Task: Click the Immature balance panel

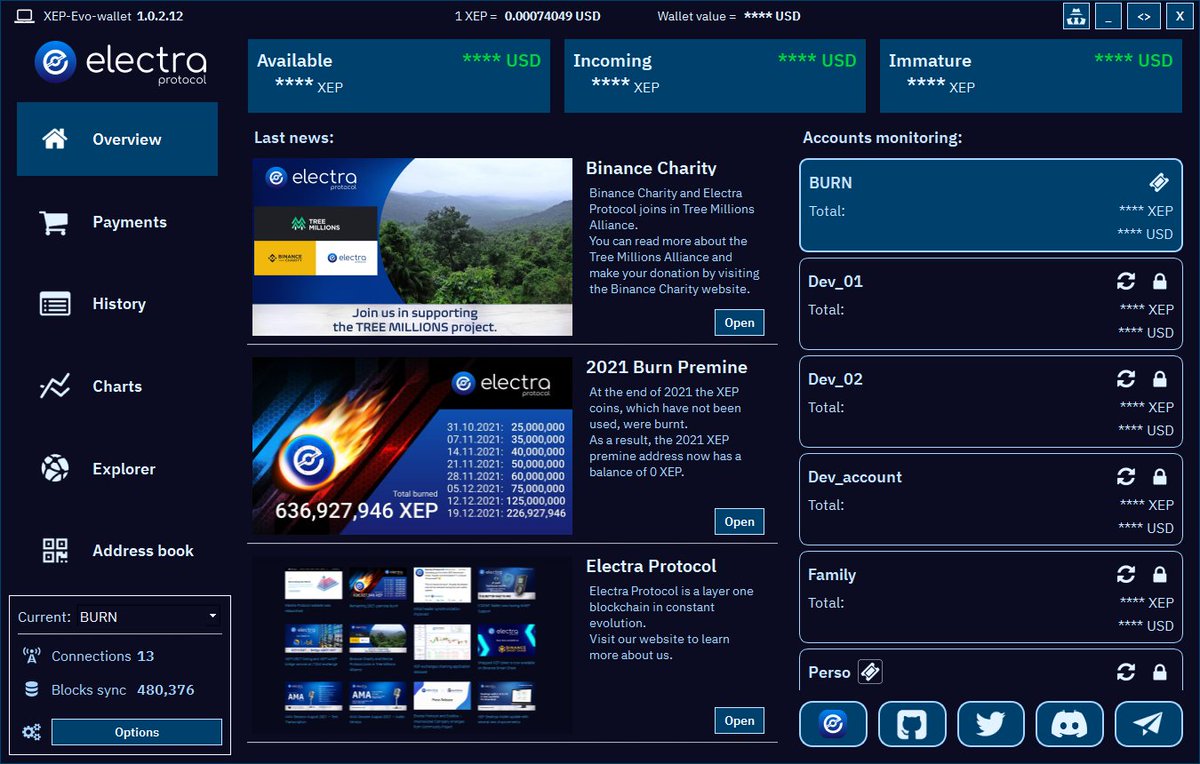Action: 1031,76
